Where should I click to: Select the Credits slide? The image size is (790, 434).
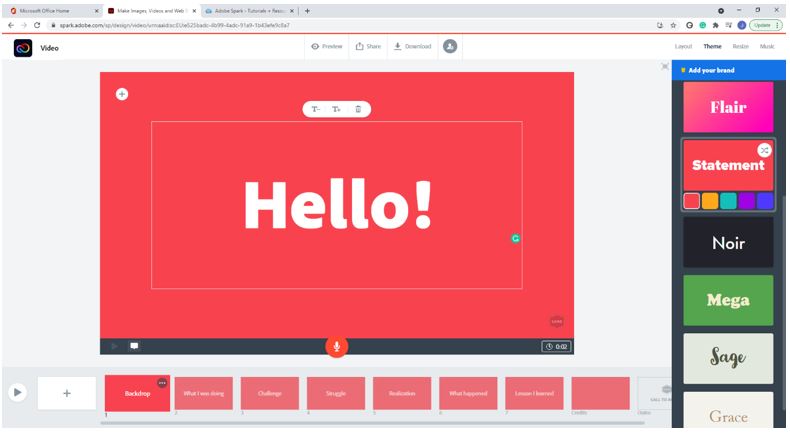pos(601,393)
